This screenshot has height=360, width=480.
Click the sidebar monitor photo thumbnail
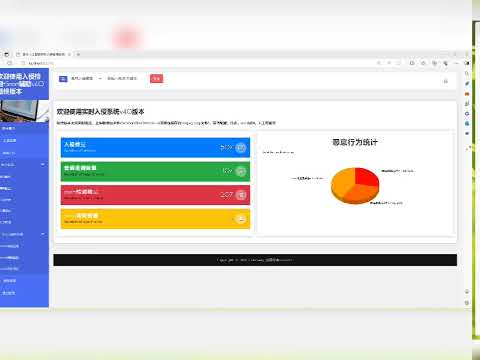pyautogui.click(x=24, y=111)
